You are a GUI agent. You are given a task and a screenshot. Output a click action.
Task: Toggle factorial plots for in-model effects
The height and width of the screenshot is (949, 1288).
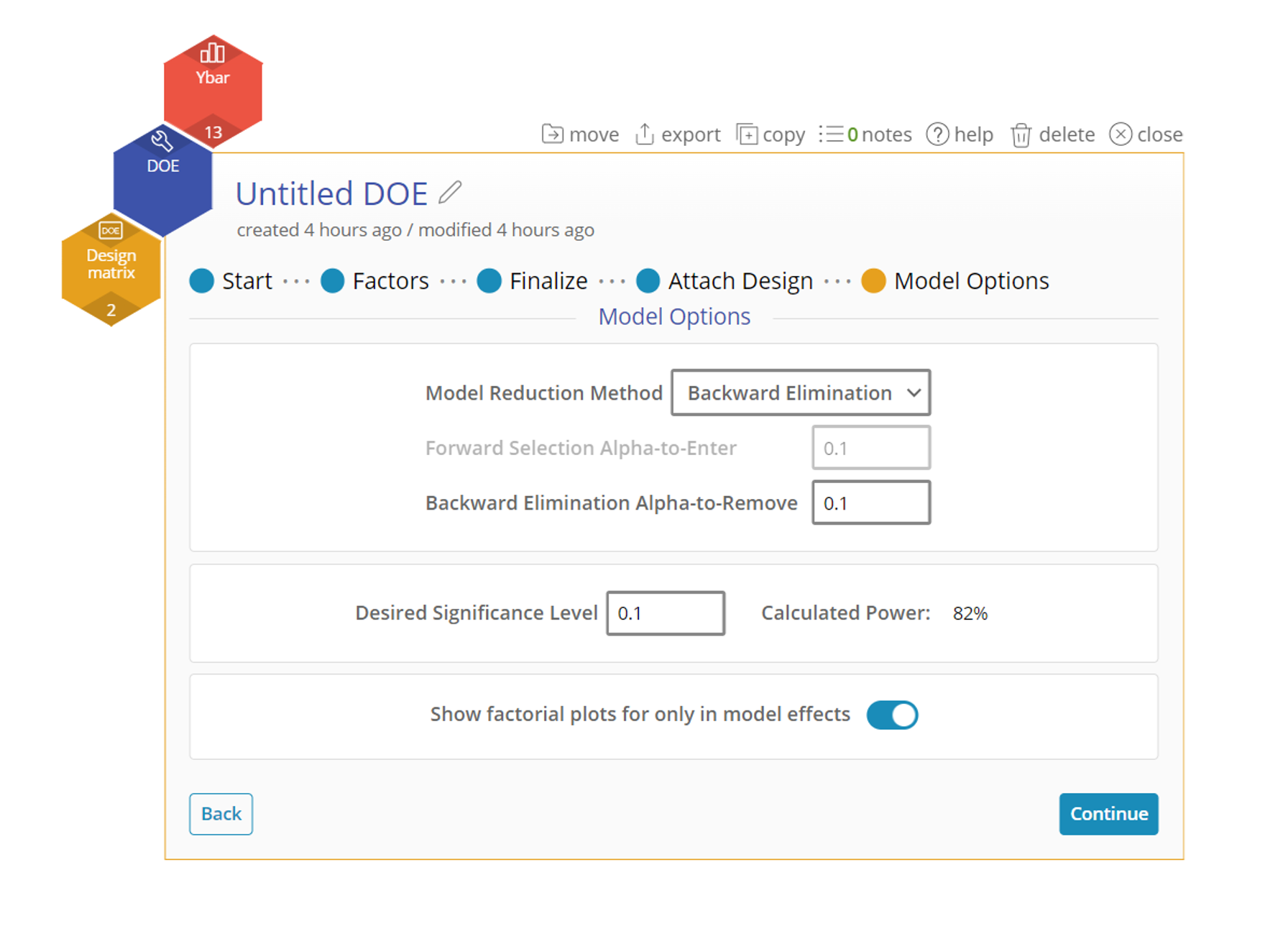tap(892, 715)
